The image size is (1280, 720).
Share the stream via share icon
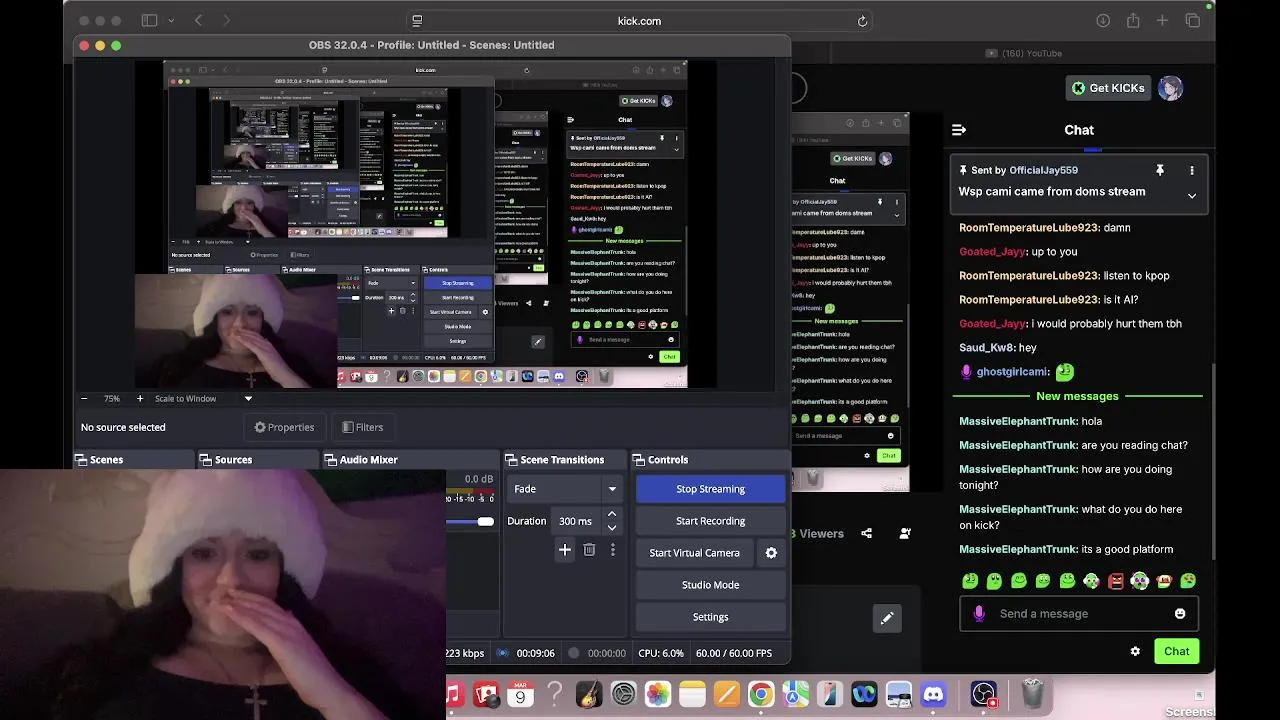(867, 534)
